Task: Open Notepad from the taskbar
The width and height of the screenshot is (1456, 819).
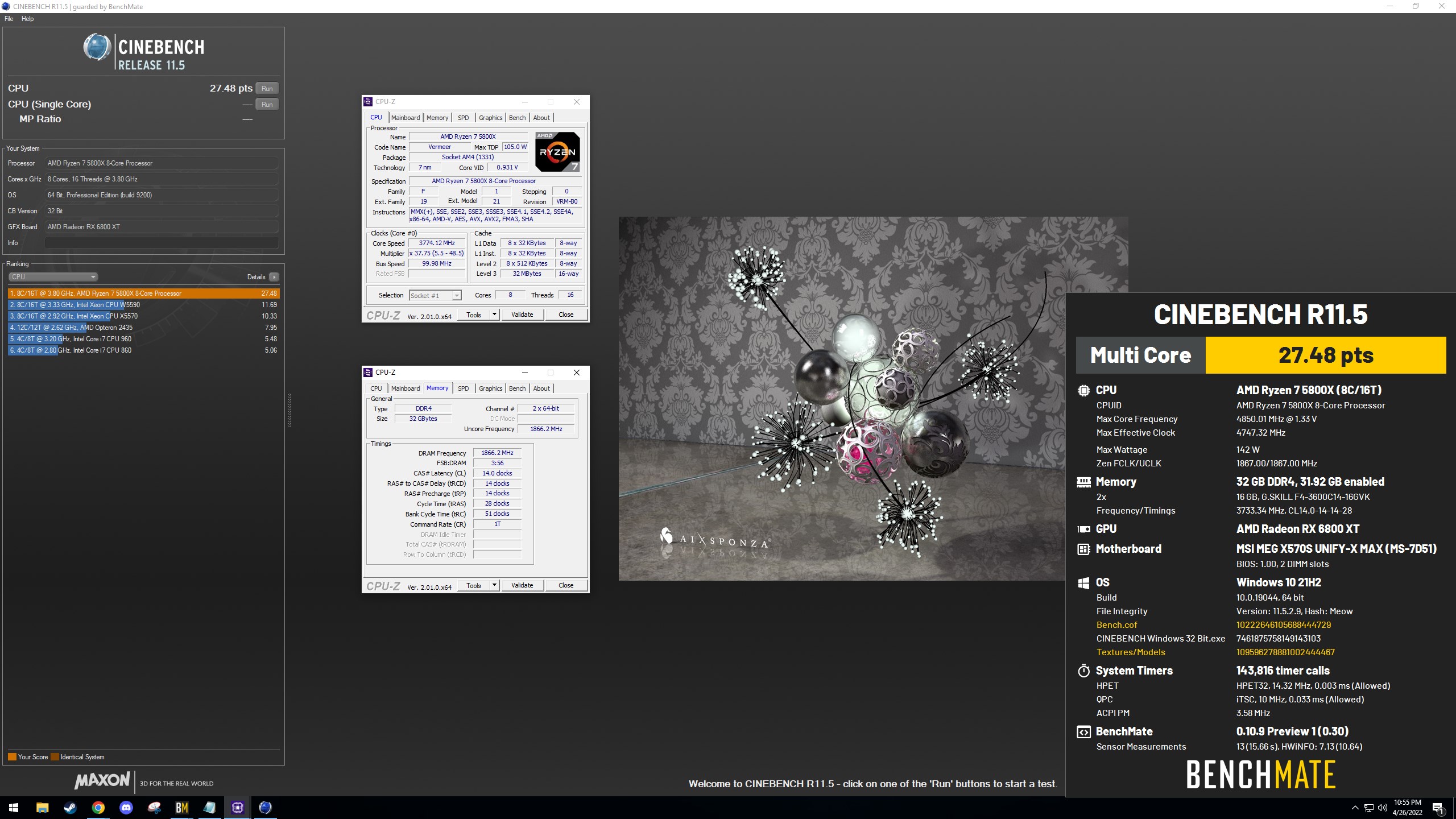Action: (209, 808)
